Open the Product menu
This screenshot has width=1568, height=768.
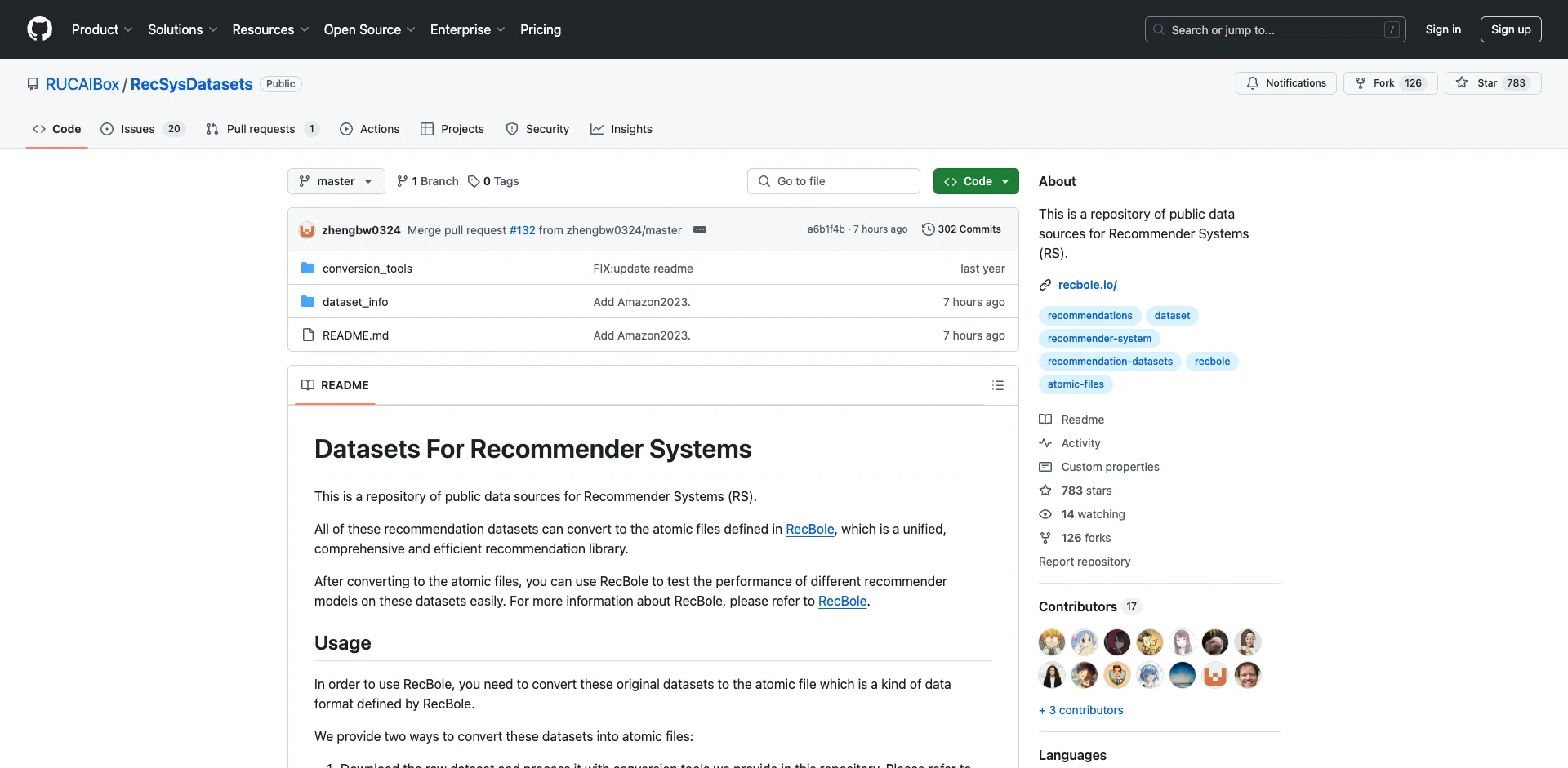(102, 29)
